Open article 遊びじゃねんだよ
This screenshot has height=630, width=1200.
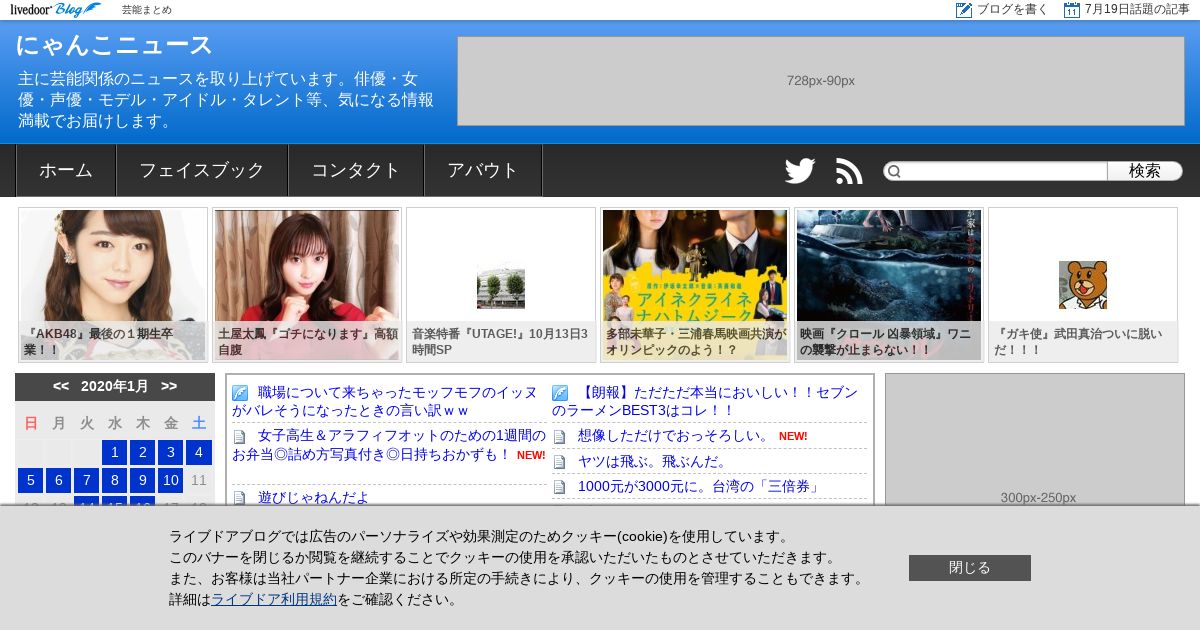pyautogui.click(x=313, y=498)
